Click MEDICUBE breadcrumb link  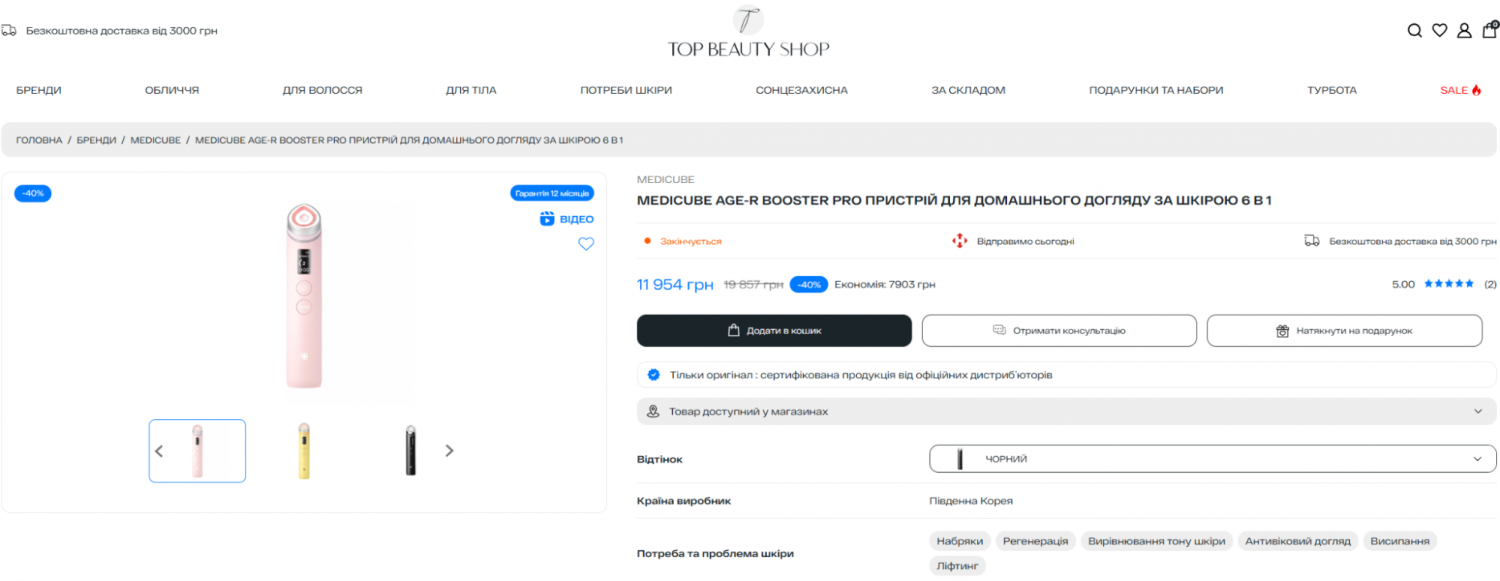pos(155,140)
